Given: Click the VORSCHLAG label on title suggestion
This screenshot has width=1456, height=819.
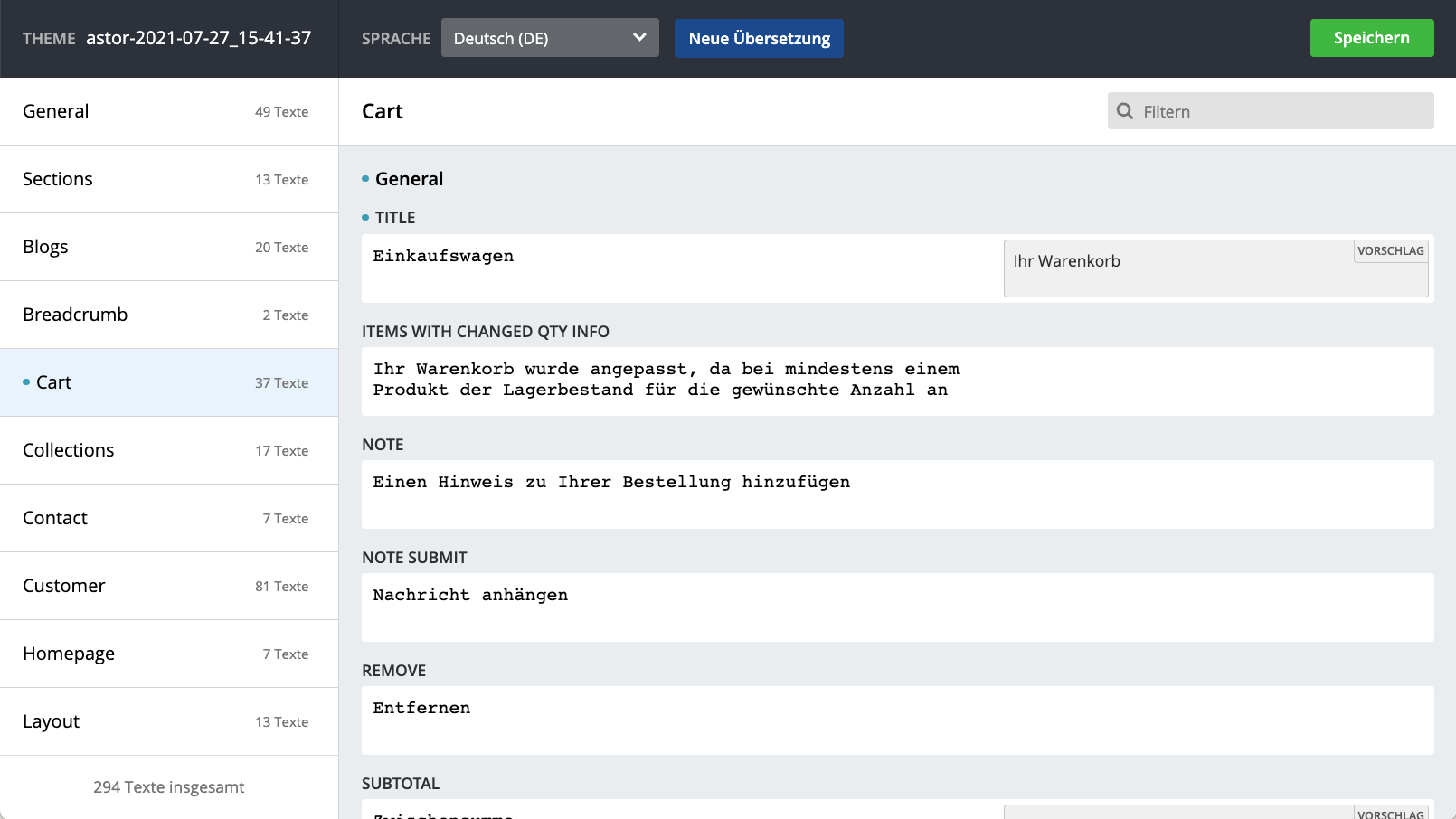Looking at the screenshot, I should 1390,251.
